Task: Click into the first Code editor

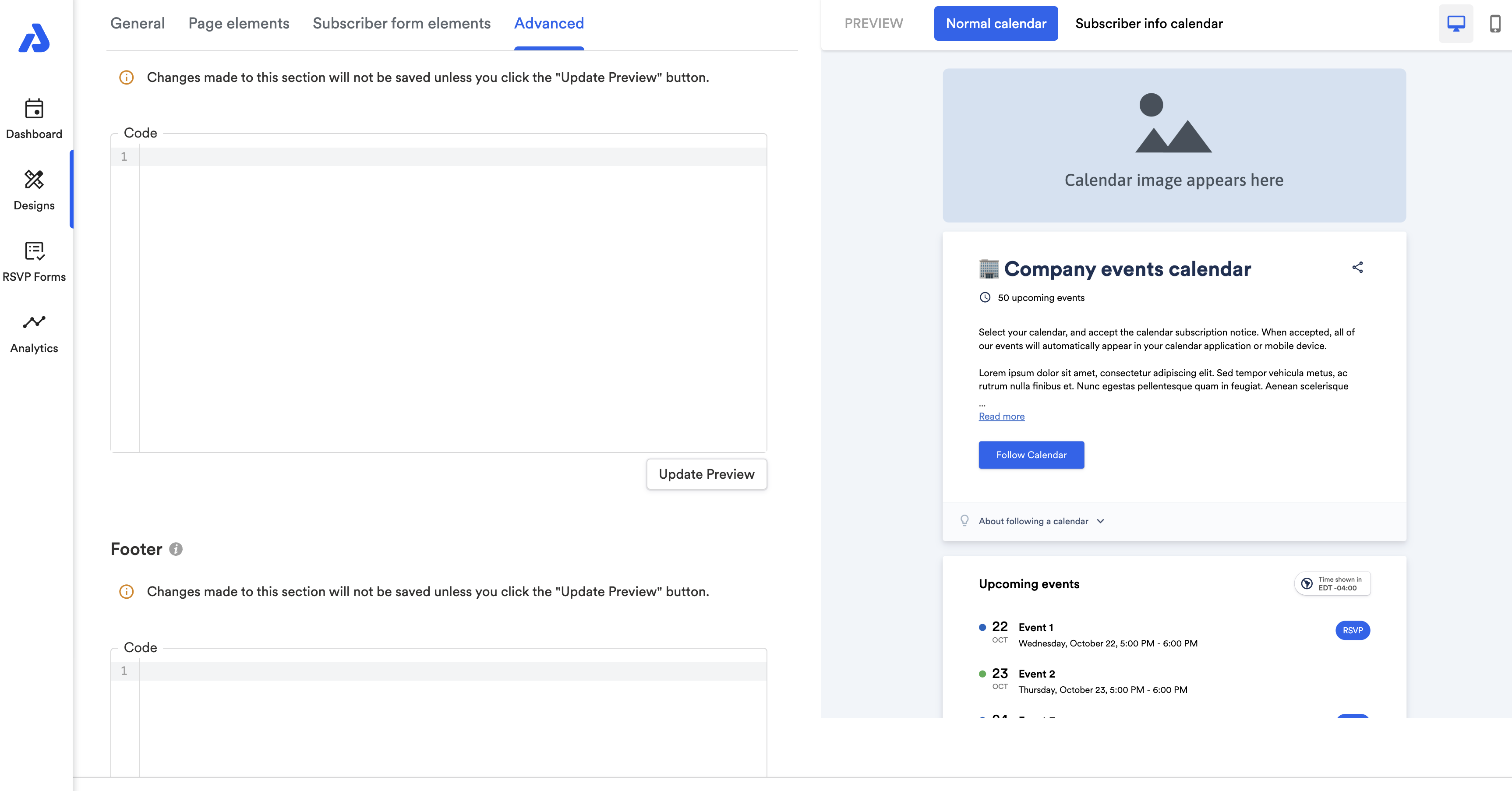Action: [x=452, y=293]
